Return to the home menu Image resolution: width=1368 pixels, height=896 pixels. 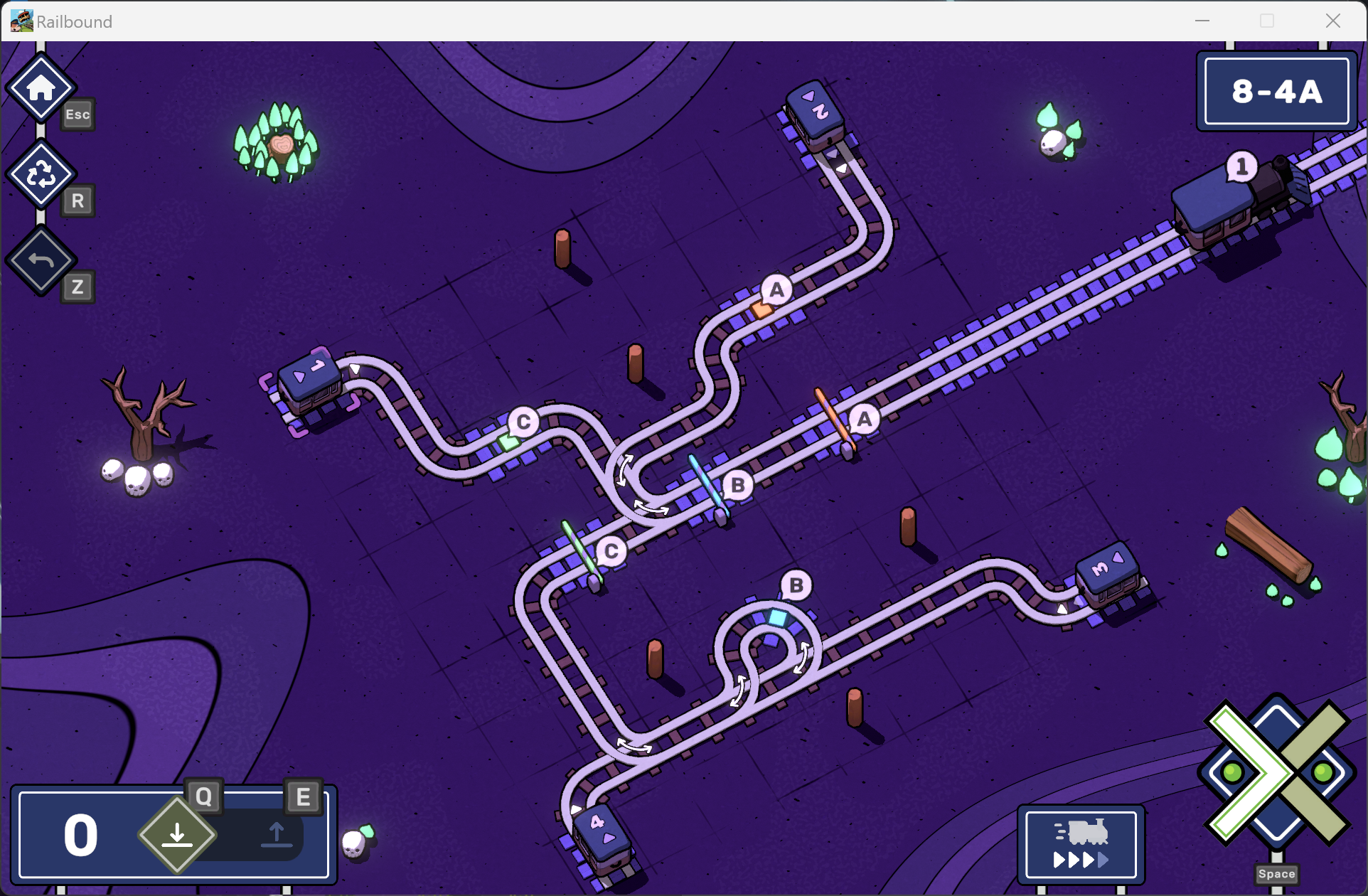coord(41,88)
